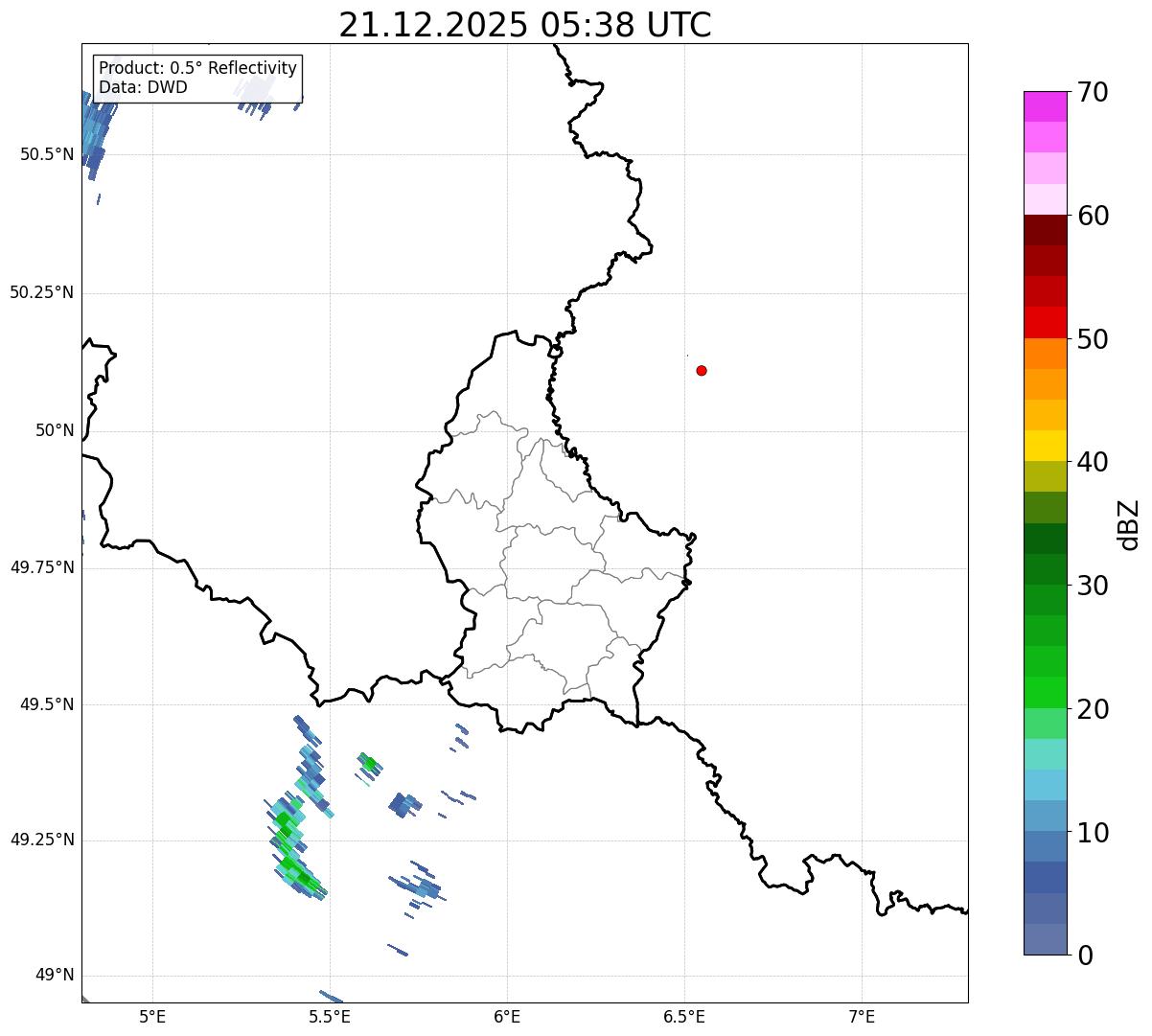
Task: Click the 6°E longitude label
Action: [x=507, y=1017]
